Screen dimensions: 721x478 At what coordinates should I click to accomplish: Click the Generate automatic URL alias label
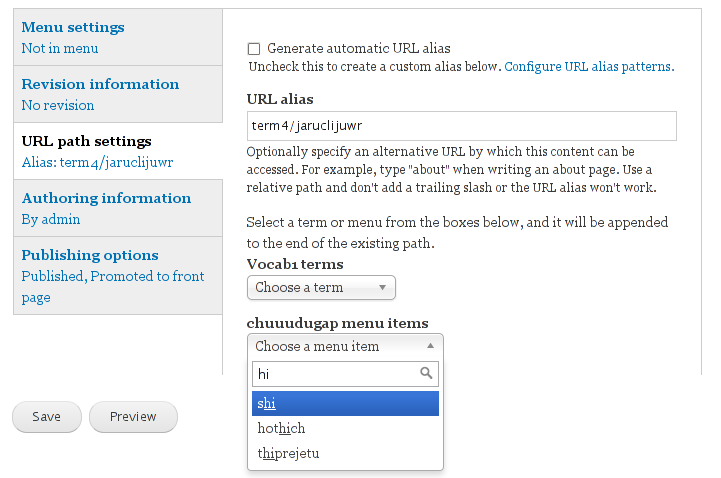click(x=359, y=48)
